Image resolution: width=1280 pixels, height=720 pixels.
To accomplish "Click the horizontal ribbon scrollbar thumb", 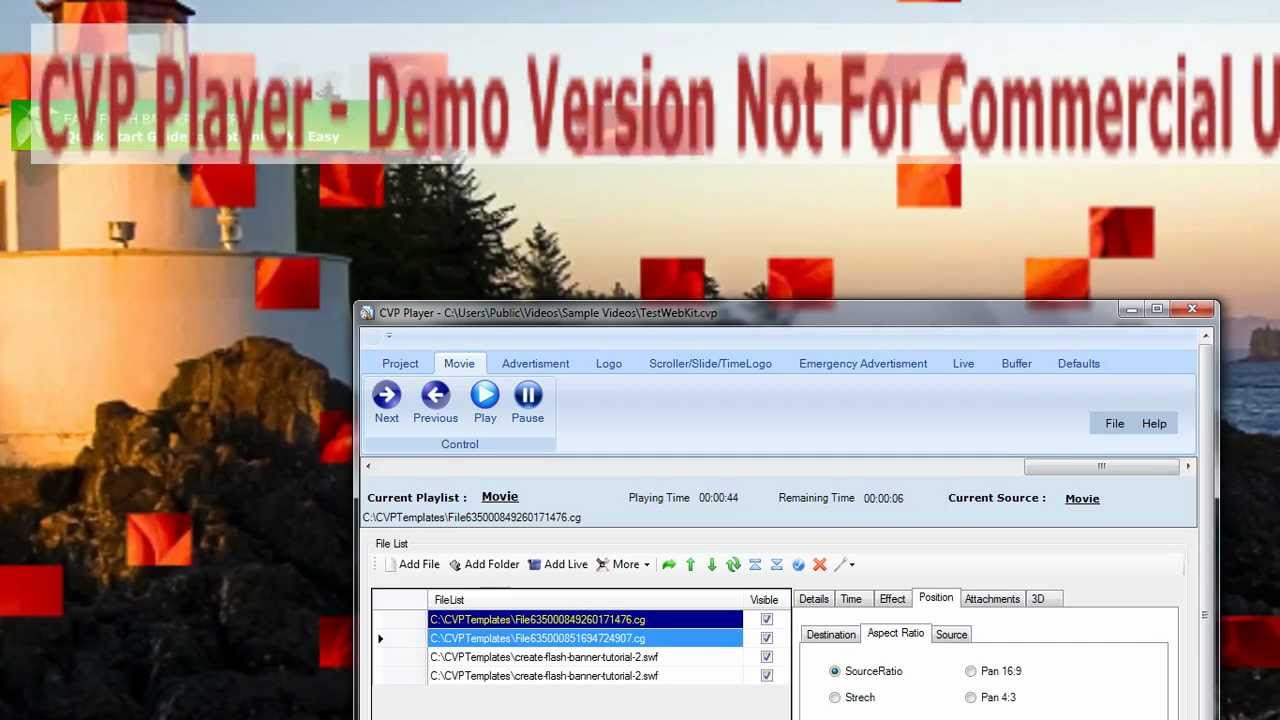I will pyautogui.click(x=1101, y=466).
